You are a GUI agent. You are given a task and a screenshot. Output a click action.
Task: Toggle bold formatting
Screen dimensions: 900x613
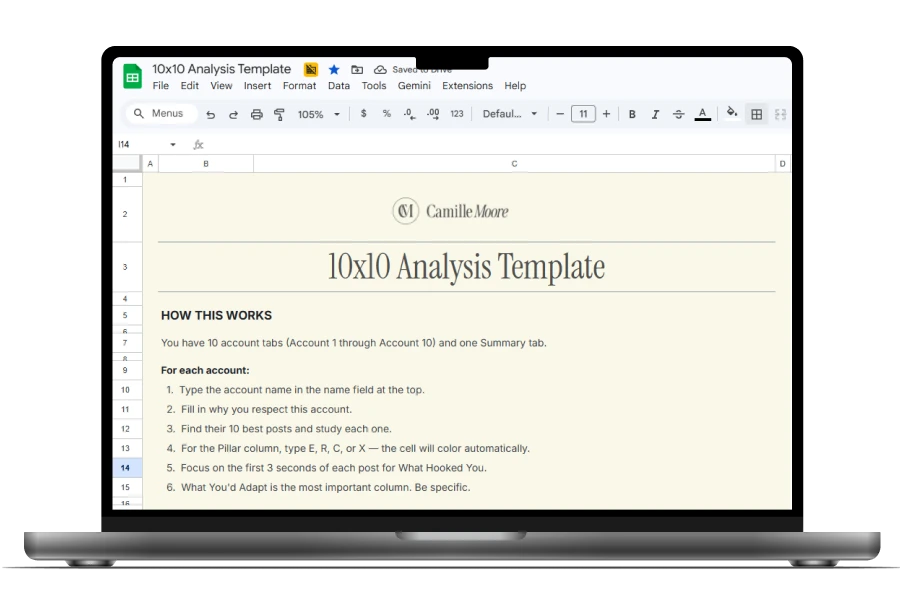(x=632, y=114)
